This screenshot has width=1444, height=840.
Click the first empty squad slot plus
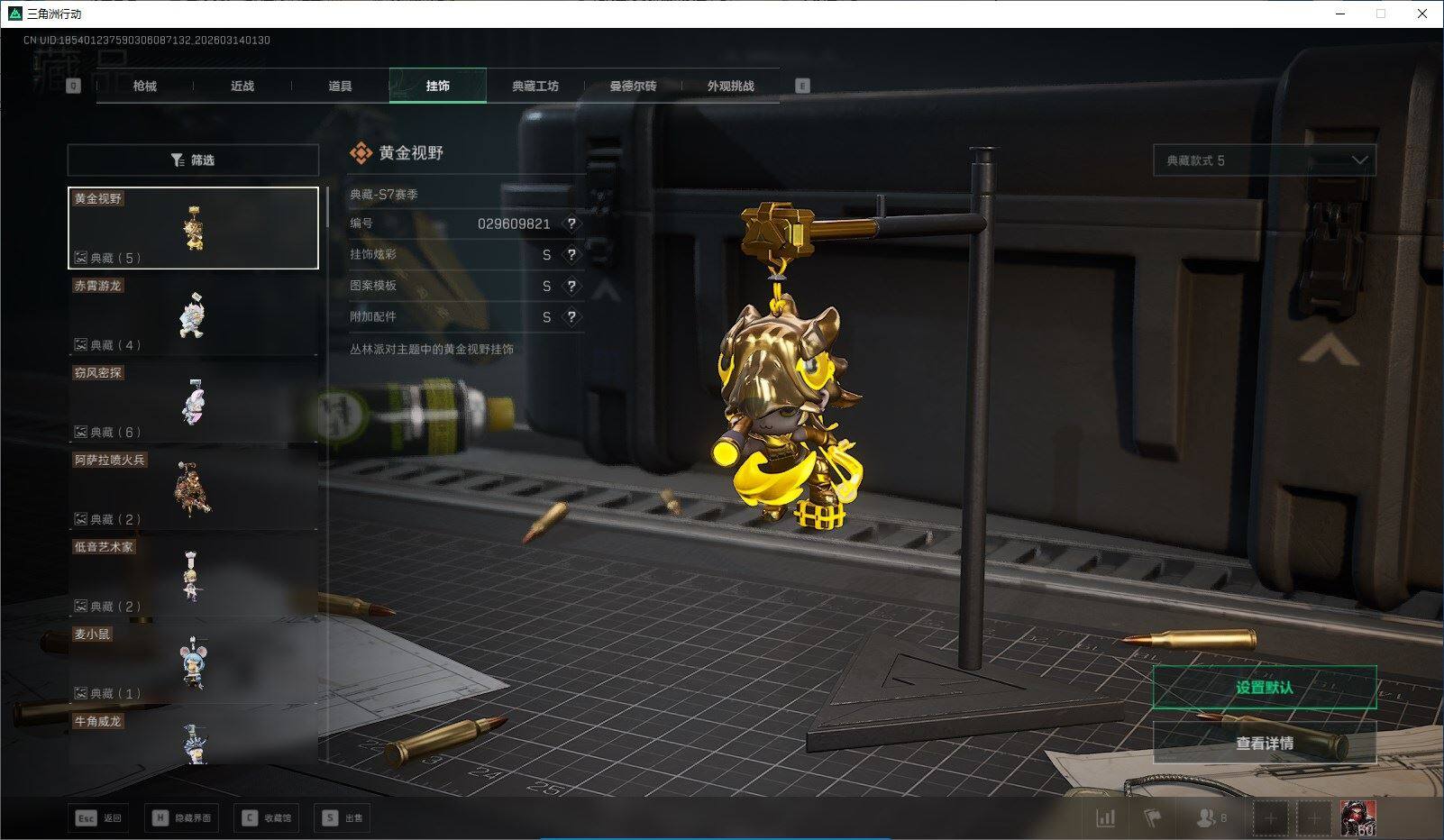pos(1270,818)
